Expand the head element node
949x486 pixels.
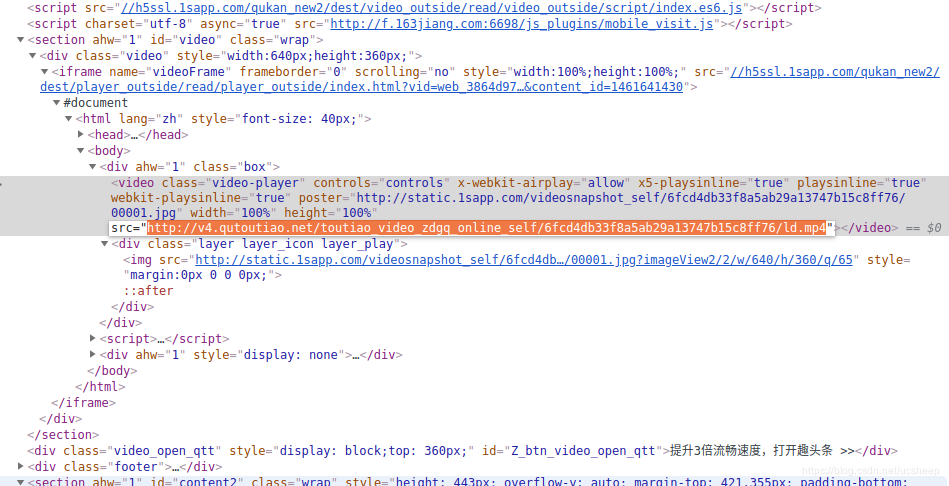click(80, 134)
